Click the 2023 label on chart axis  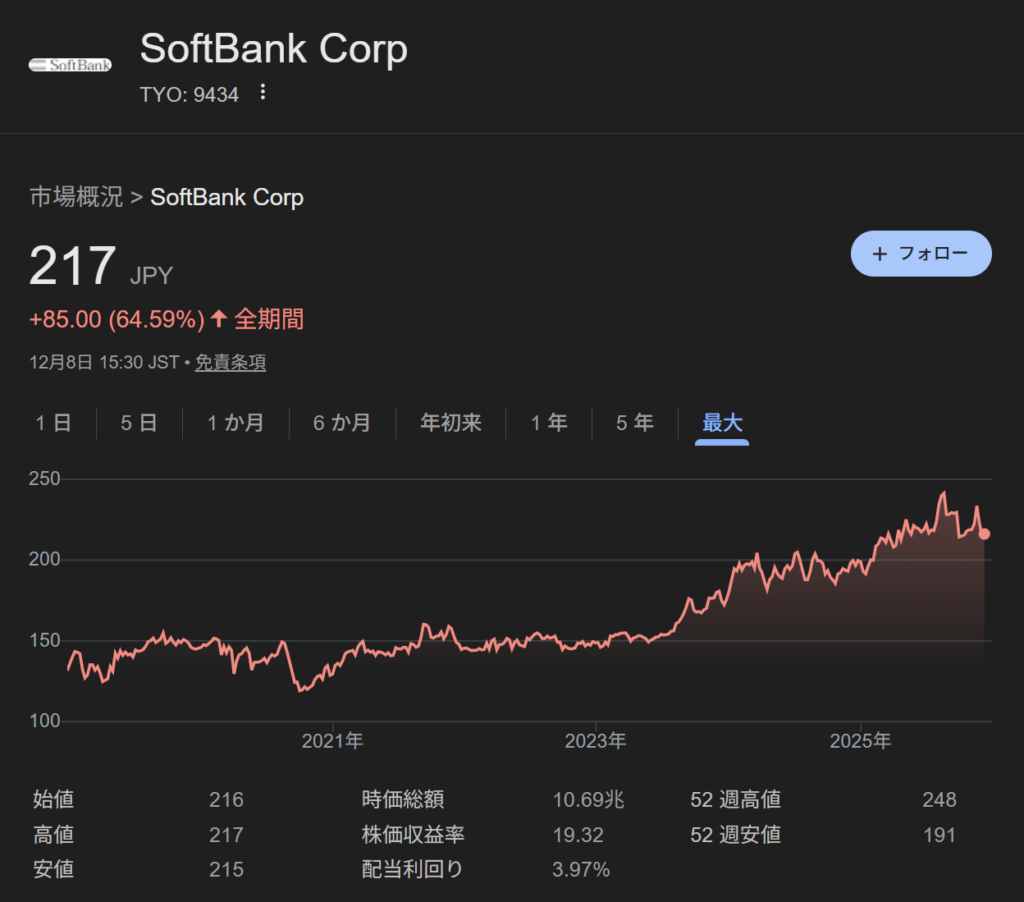point(595,742)
